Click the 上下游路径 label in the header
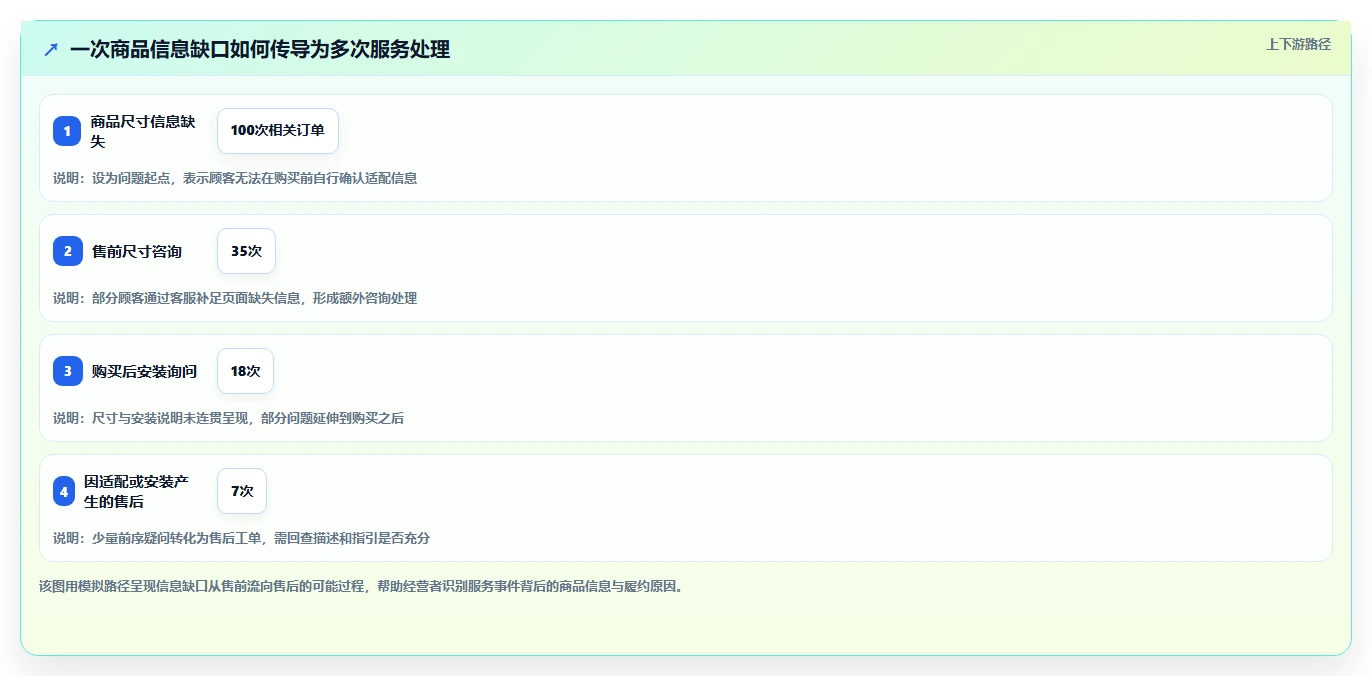 (1298, 44)
